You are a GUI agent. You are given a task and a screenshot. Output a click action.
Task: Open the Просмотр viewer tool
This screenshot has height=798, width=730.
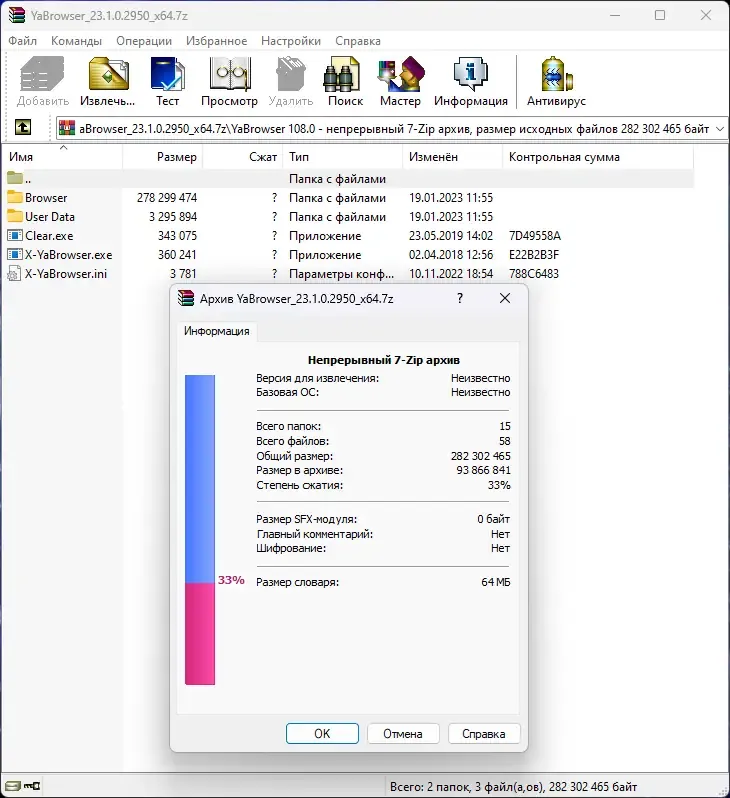tap(230, 81)
